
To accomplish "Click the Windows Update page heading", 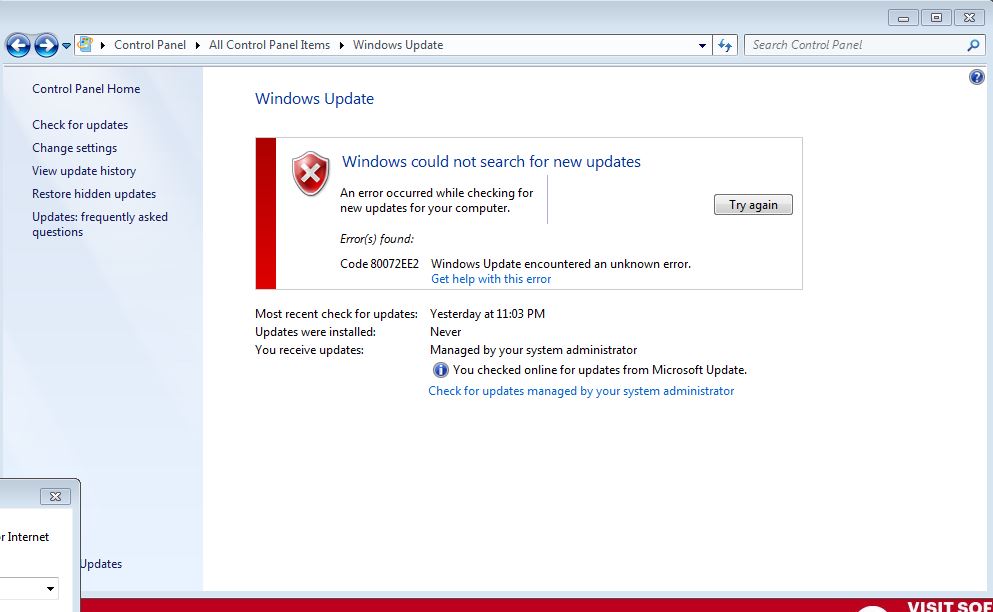I will pos(314,99).
